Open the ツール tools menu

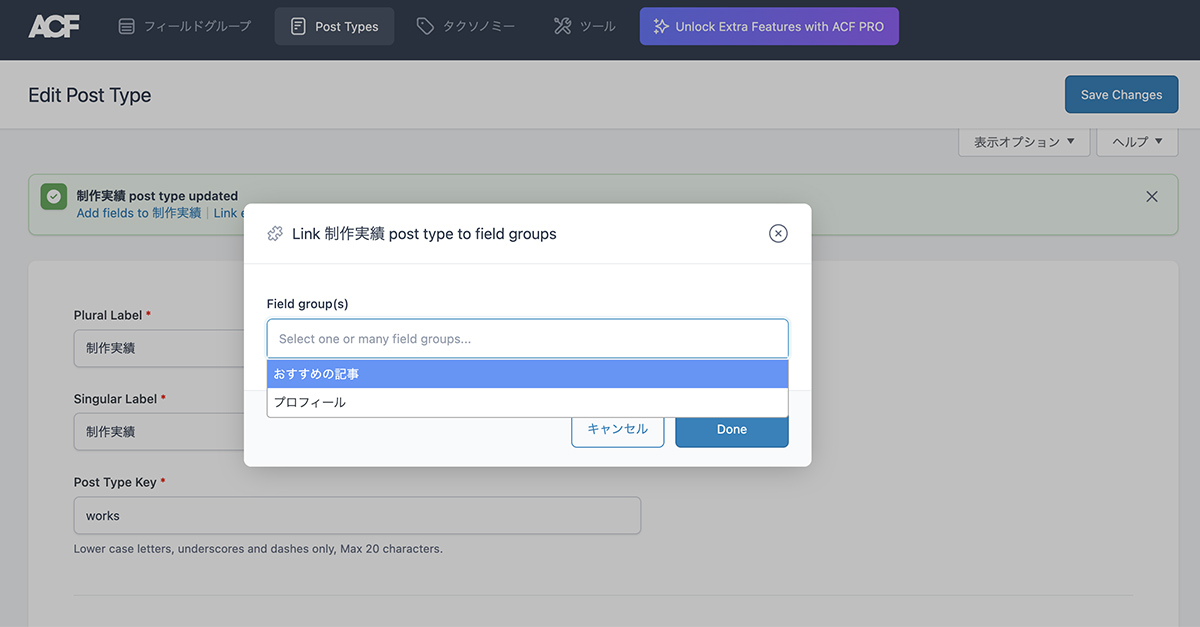click(x=585, y=27)
